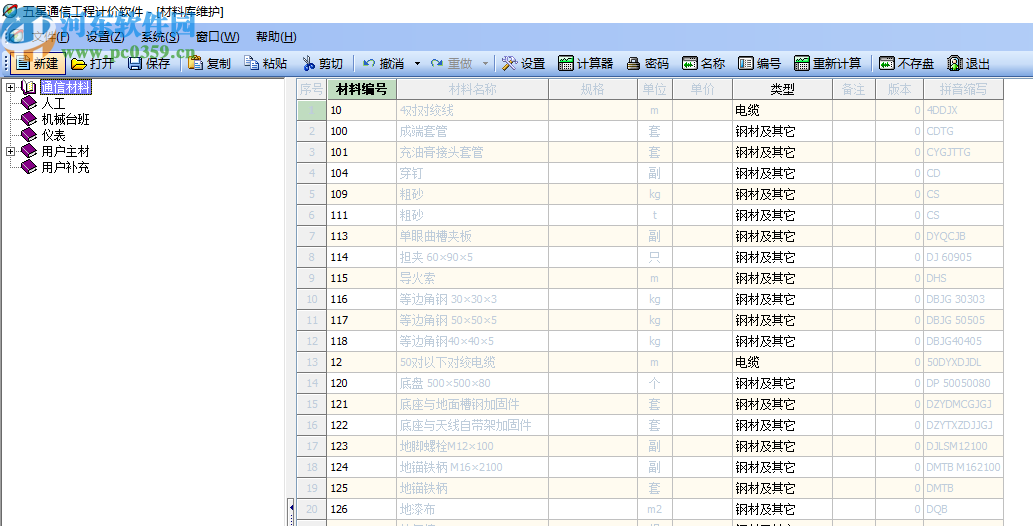Click the cell 50对以下对绞电缆
The height and width of the screenshot is (526, 1033).
tap(472, 362)
